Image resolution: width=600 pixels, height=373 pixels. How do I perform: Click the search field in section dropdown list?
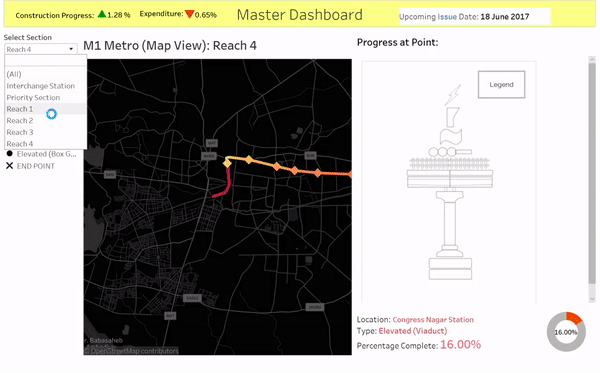pyautogui.click(x=46, y=61)
